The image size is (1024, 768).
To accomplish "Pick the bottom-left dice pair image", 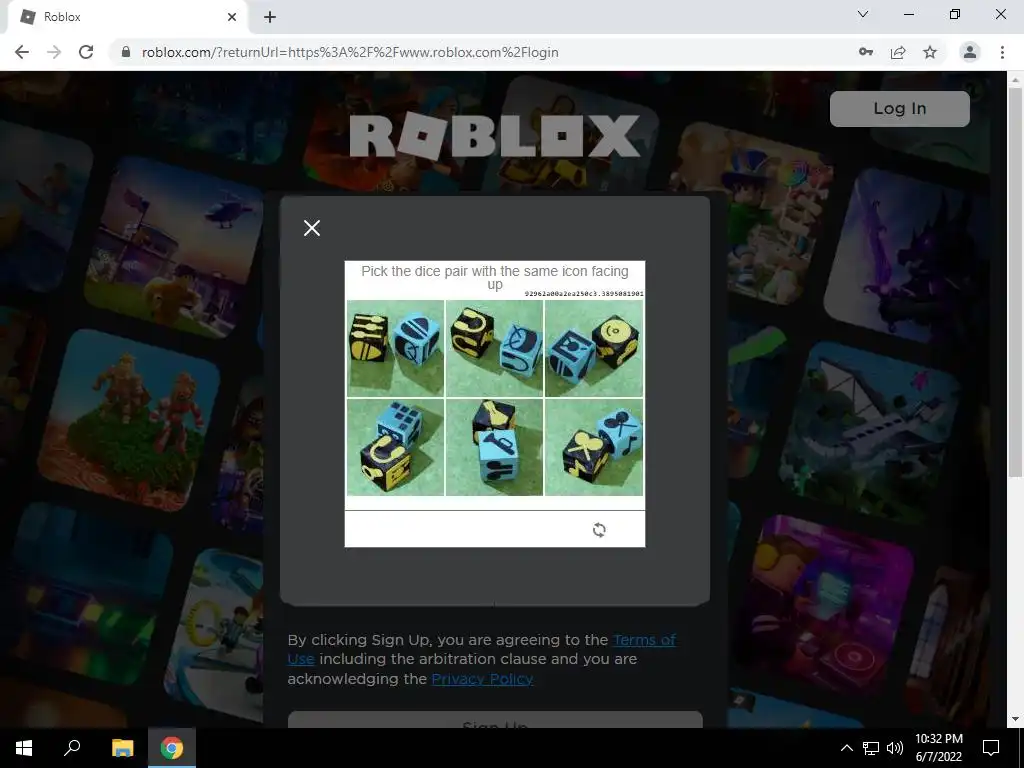I will (395, 447).
